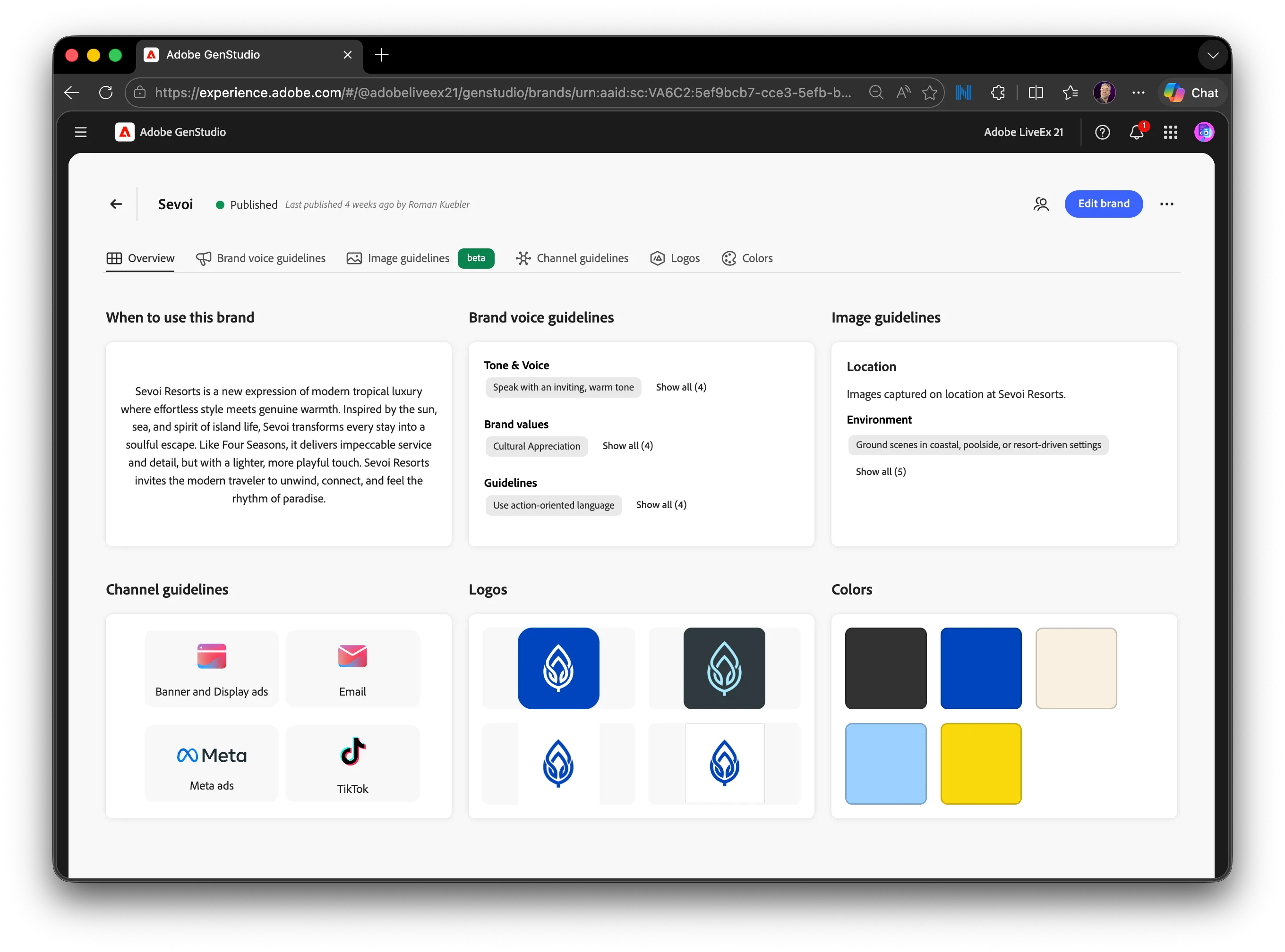Open the TikTok channel card
This screenshot has height=952, width=1285.
point(352,763)
